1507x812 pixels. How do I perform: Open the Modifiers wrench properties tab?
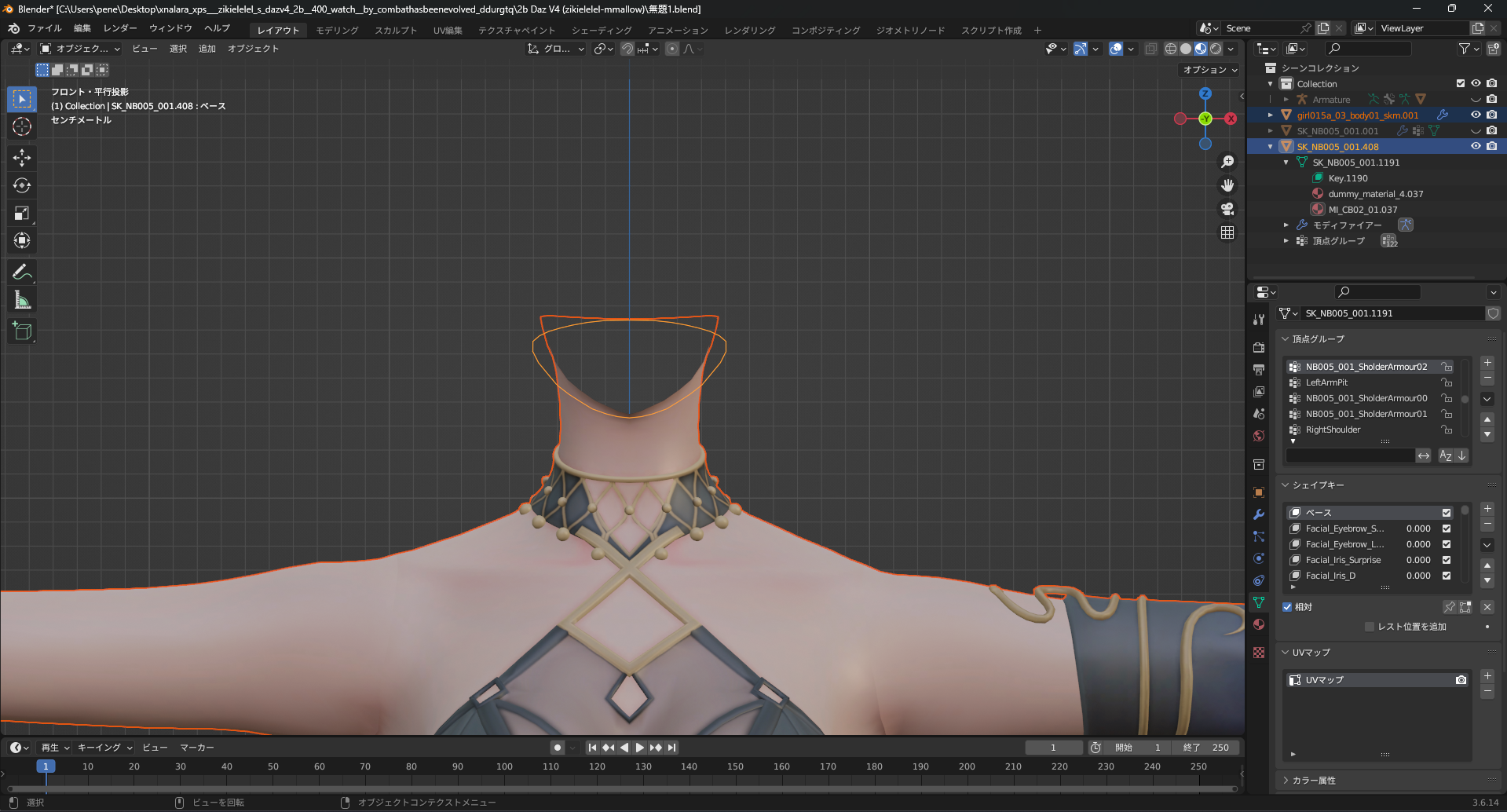(x=1259, y=515)
